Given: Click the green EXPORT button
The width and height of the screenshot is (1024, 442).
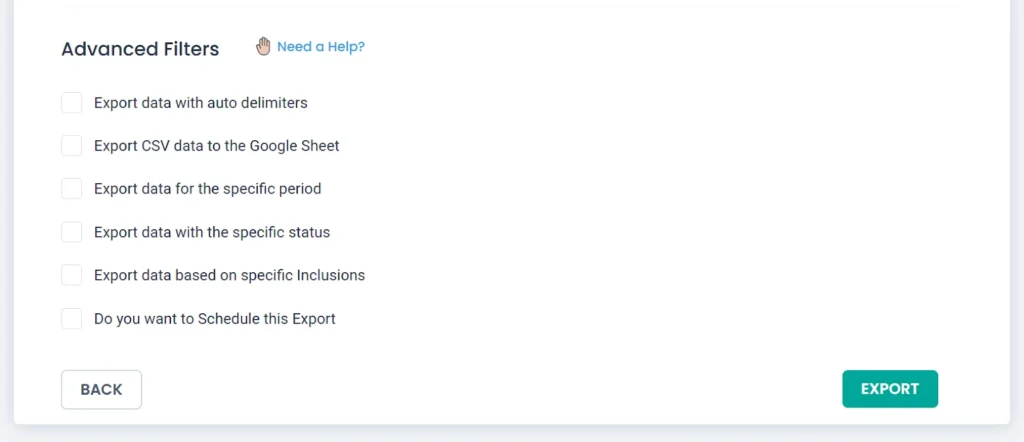Looking at the screenshot, I should [890, 389].
